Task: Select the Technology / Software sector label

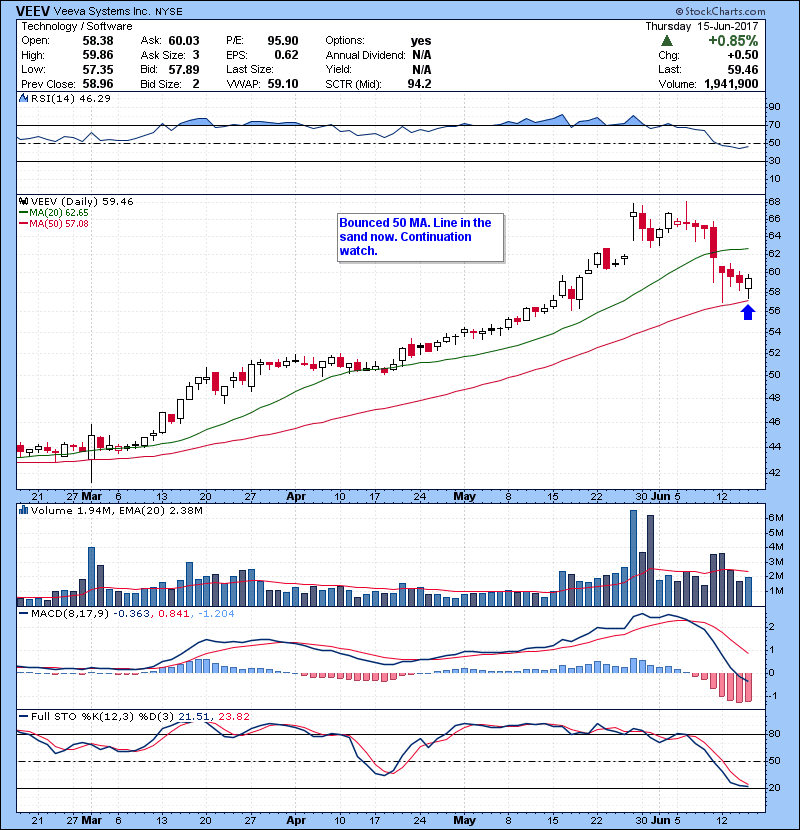Action: pos(77,26)
